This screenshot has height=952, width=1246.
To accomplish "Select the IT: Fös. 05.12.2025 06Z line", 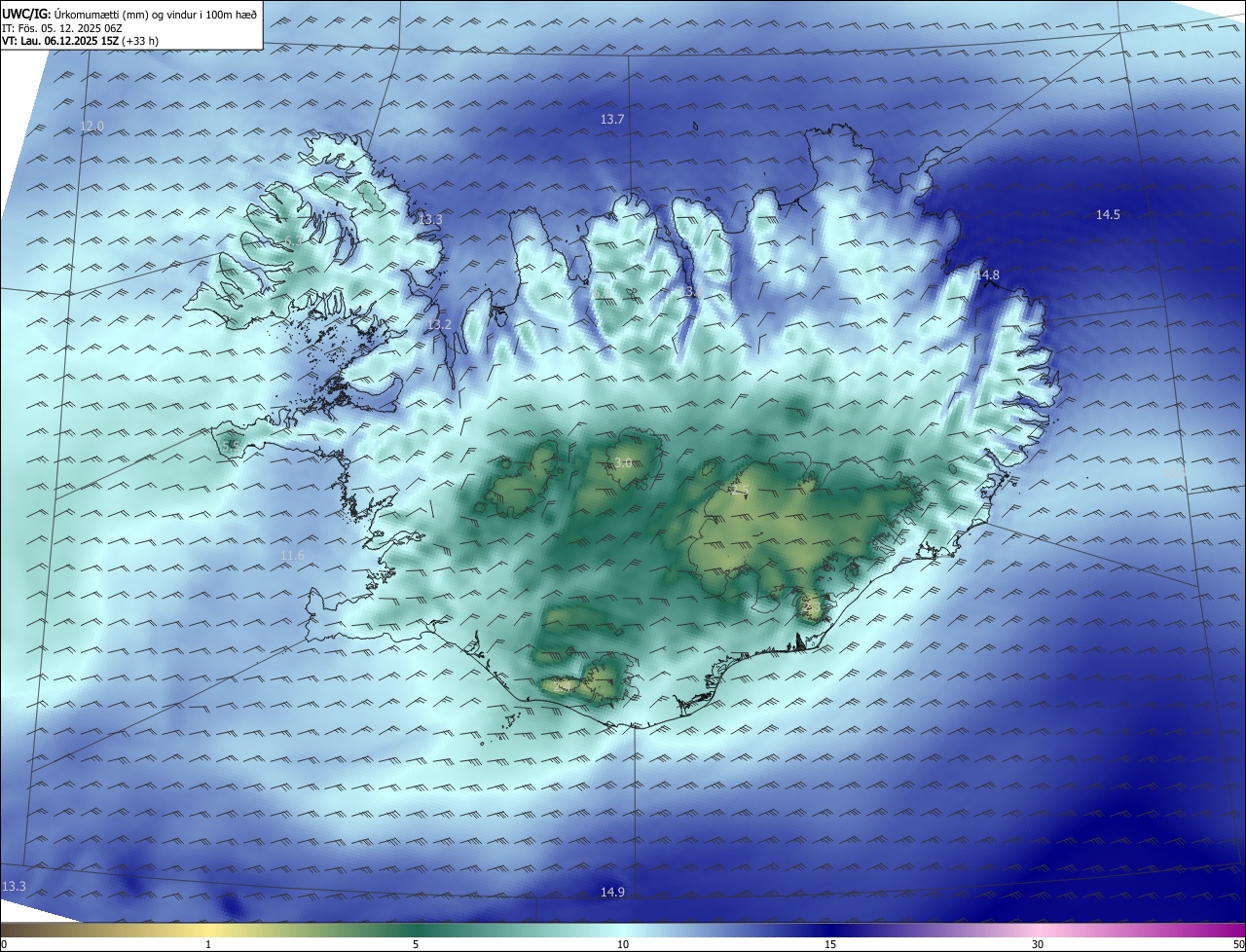I will [62, 28].
